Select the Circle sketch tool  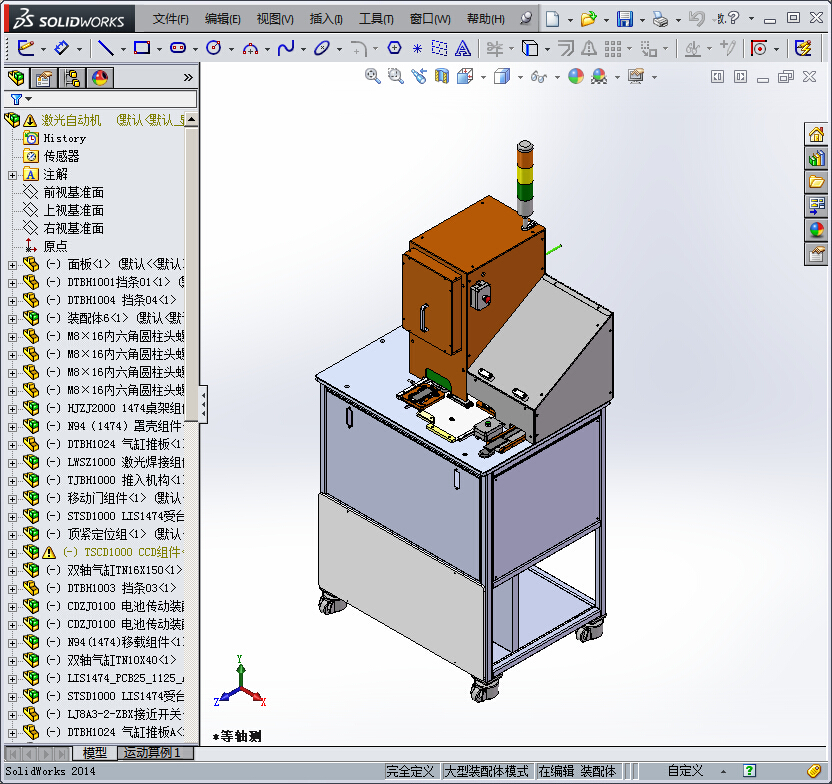tap(214, 48)
